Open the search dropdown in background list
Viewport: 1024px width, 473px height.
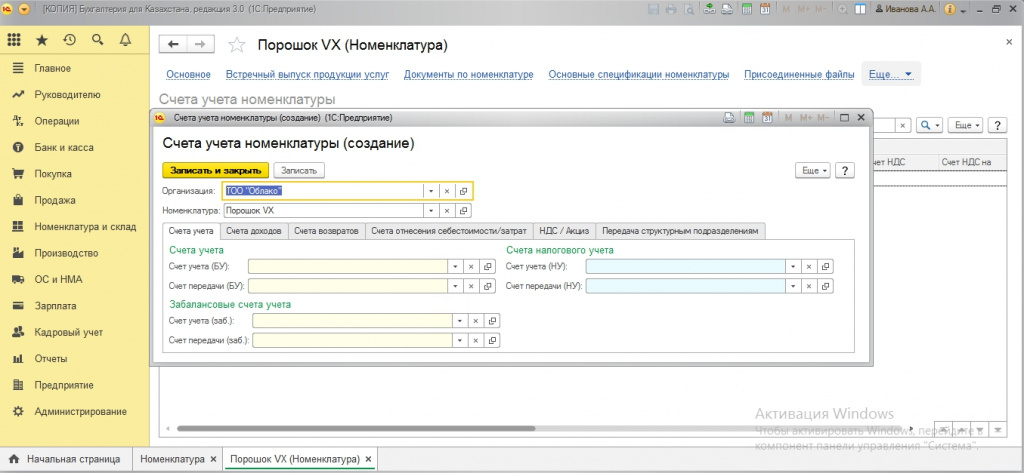pyautogui.click(x=929, y=125)
